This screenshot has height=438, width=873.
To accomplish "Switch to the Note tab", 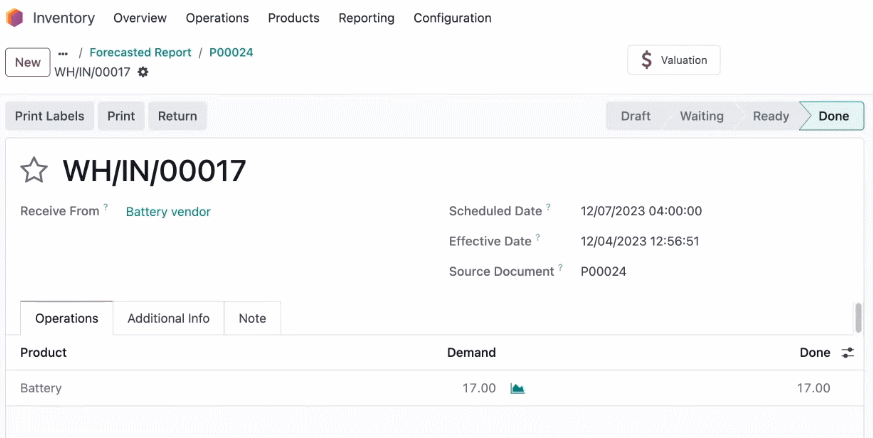I will [252, 318].
